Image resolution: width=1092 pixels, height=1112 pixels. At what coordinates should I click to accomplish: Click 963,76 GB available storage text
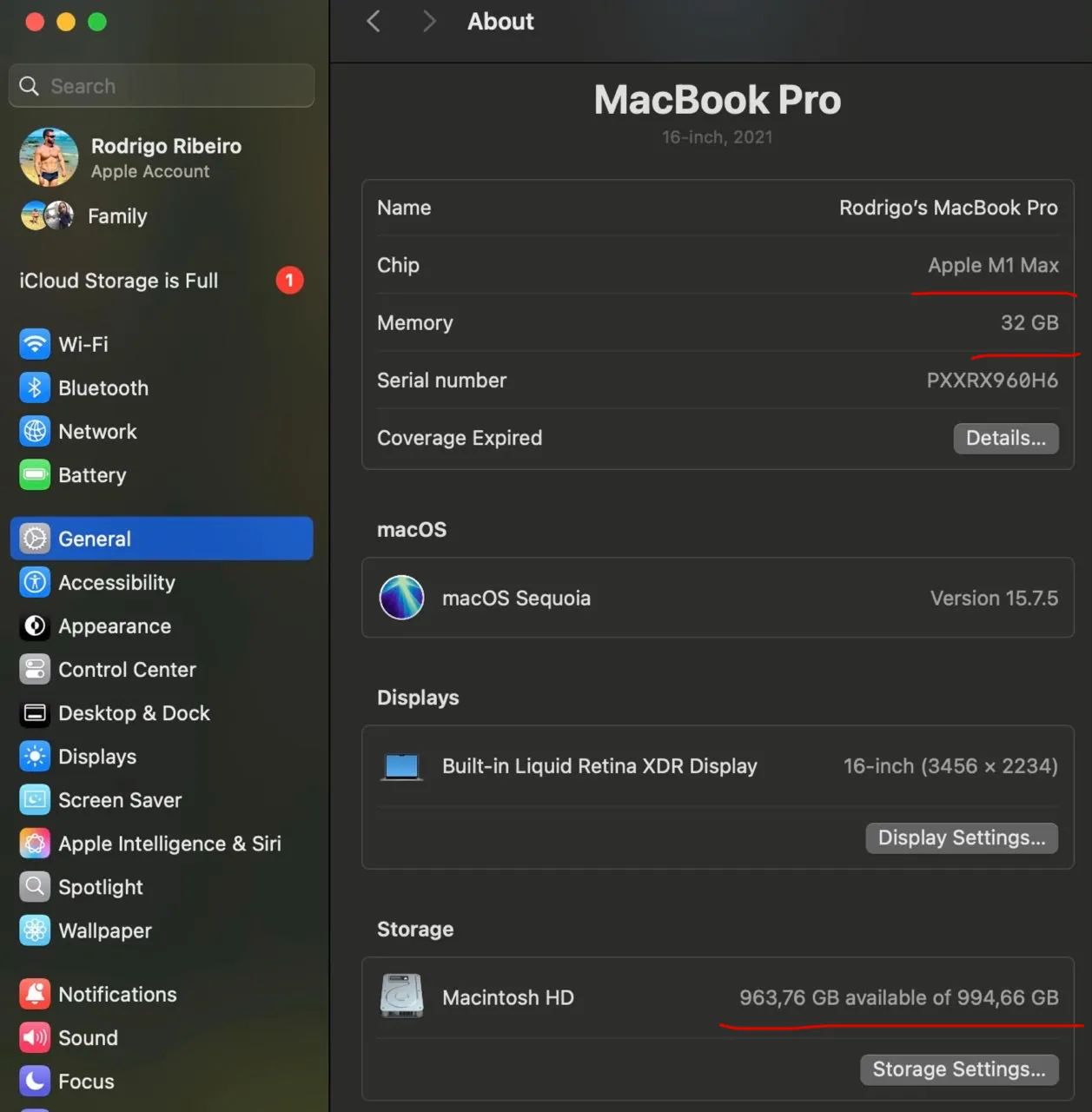click(x=899, y=997)
